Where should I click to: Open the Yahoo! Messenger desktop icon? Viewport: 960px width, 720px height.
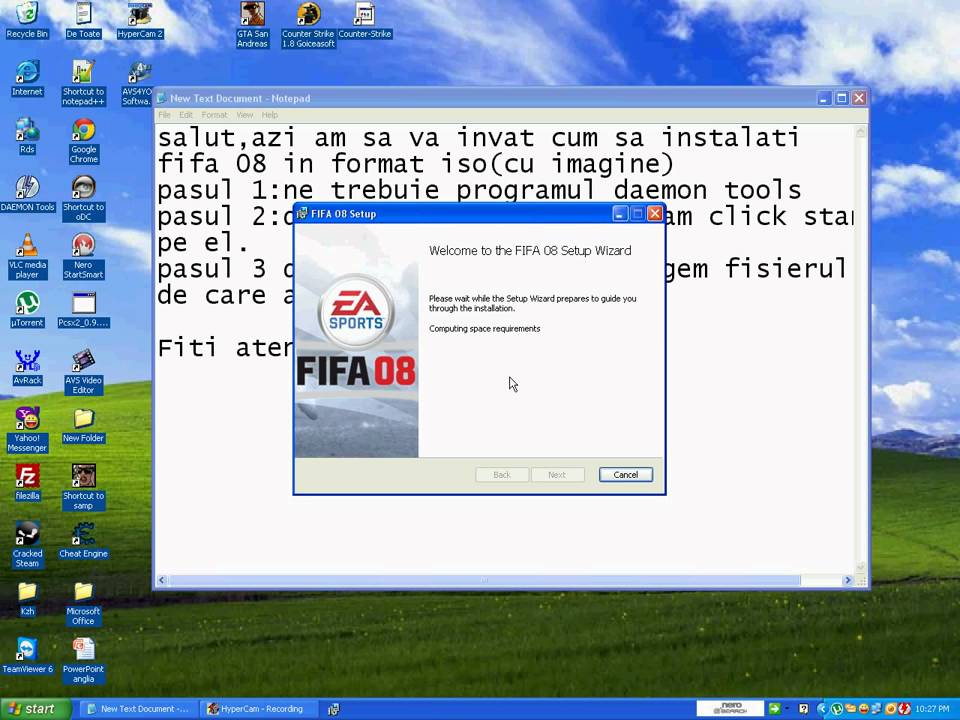pyautogui.click(x=27, y=429)
